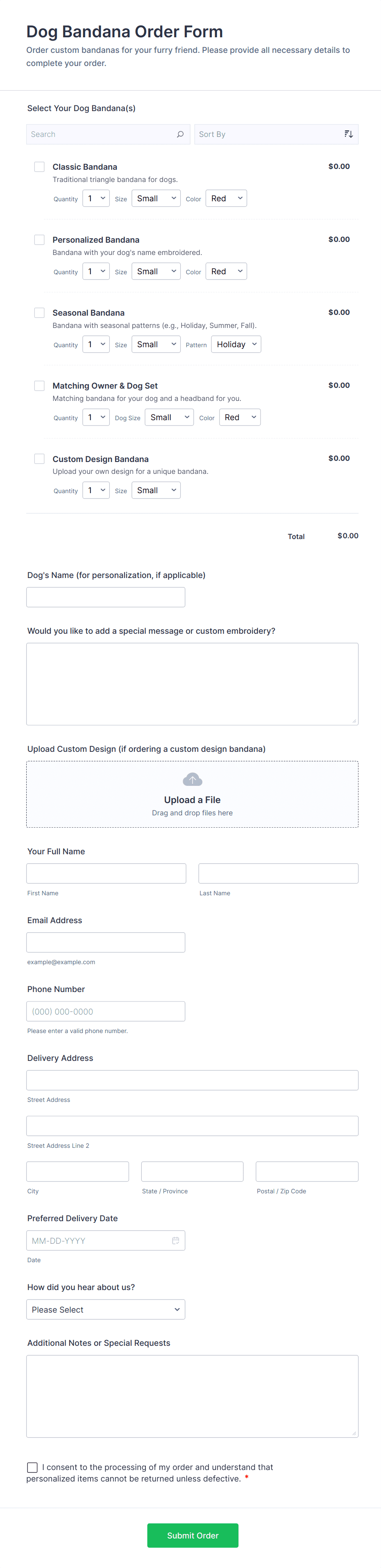Viewport: 381px width, 1568px height.
Task: Click the search magnifying glass icon
Action: tap(179, 134)
